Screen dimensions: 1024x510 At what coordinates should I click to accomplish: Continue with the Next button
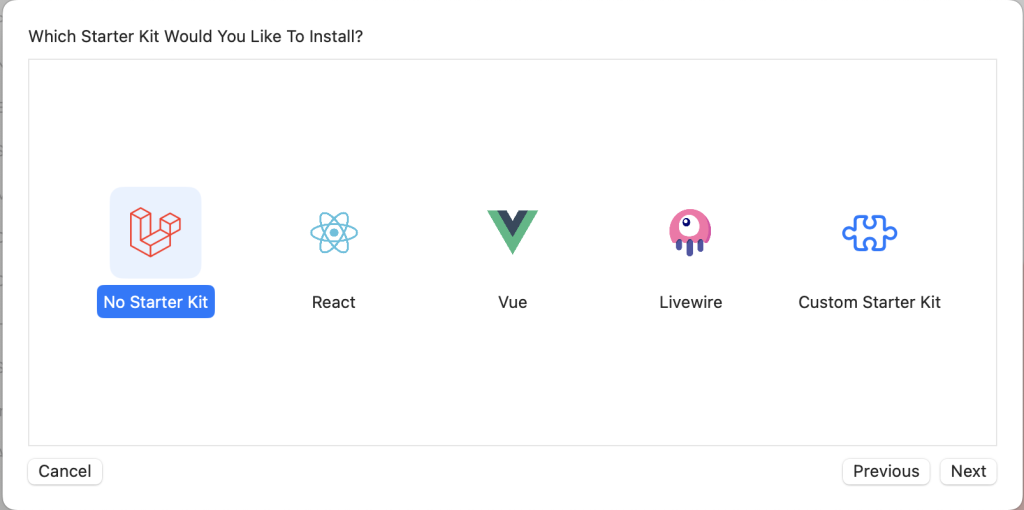(968, 471)
